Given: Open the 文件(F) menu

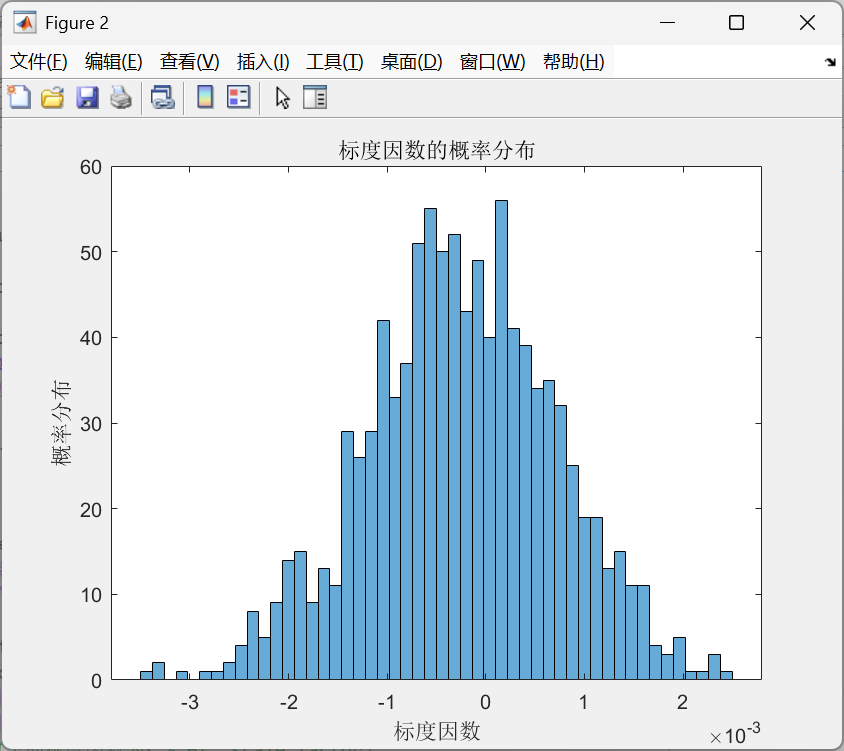Looking at the screenshot, I should click(39, 62).
